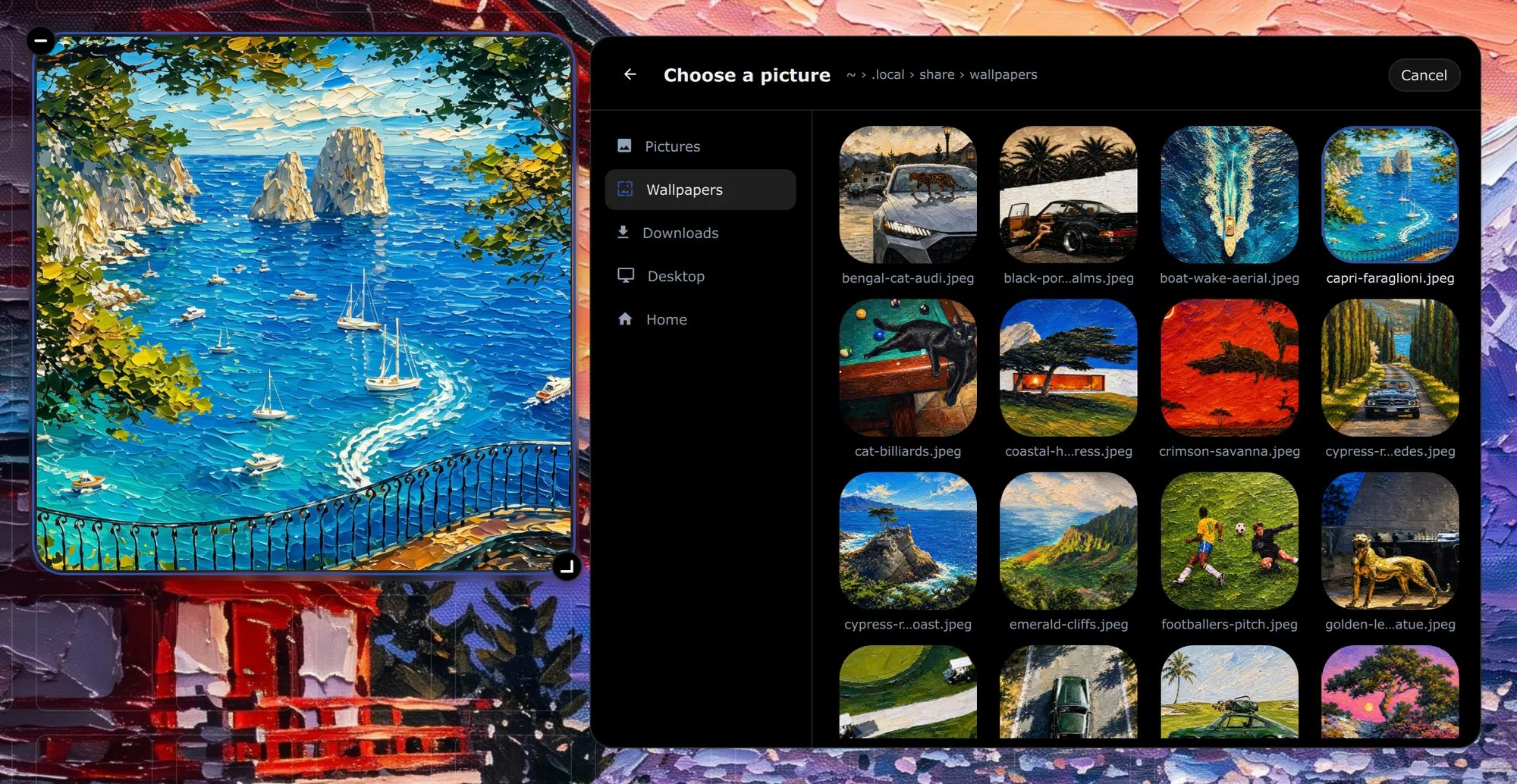Image resolution: width=1517 pixels, height=784 pixels.
Task: Select bengal-cat-audi.jpeg thumbnail
Action: (x=908, y=195)
